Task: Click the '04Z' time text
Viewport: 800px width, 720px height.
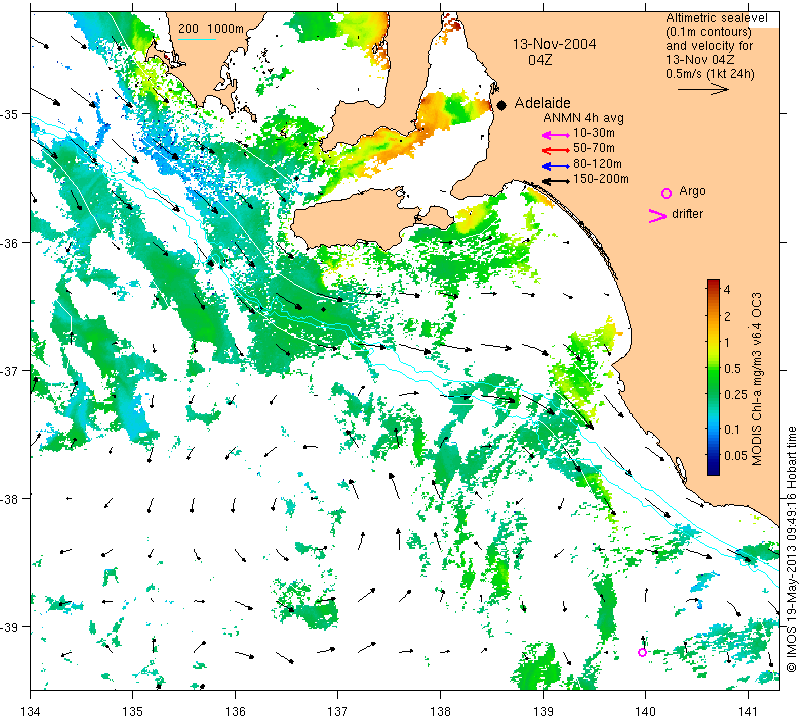Action: point(540,60)
